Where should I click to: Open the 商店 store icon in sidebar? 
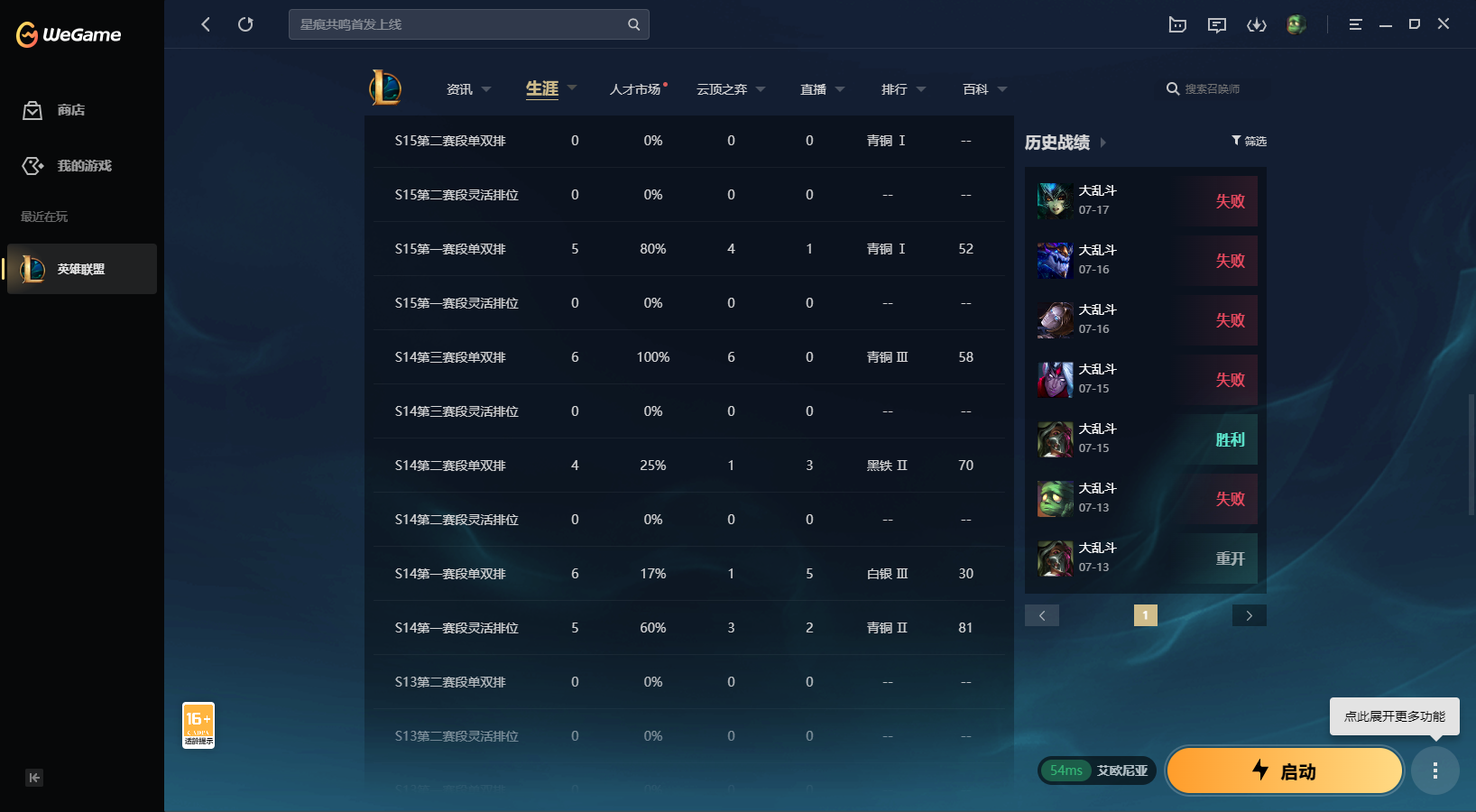pyautogui.click(x=32, y=110)
